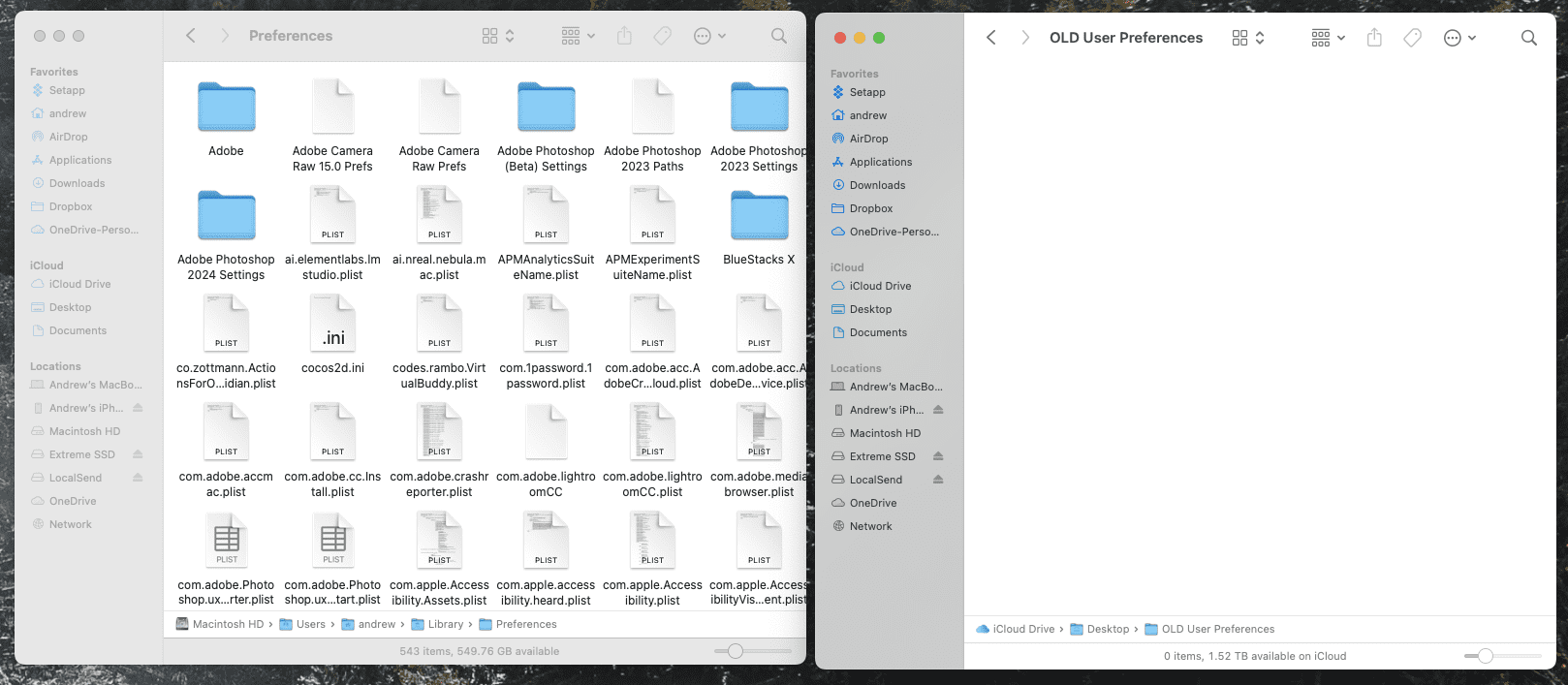The width and height of the screenshot is (1568, 685).
Task: Click the share icon in Preferences window toolbar
Action: coord(624,36)
